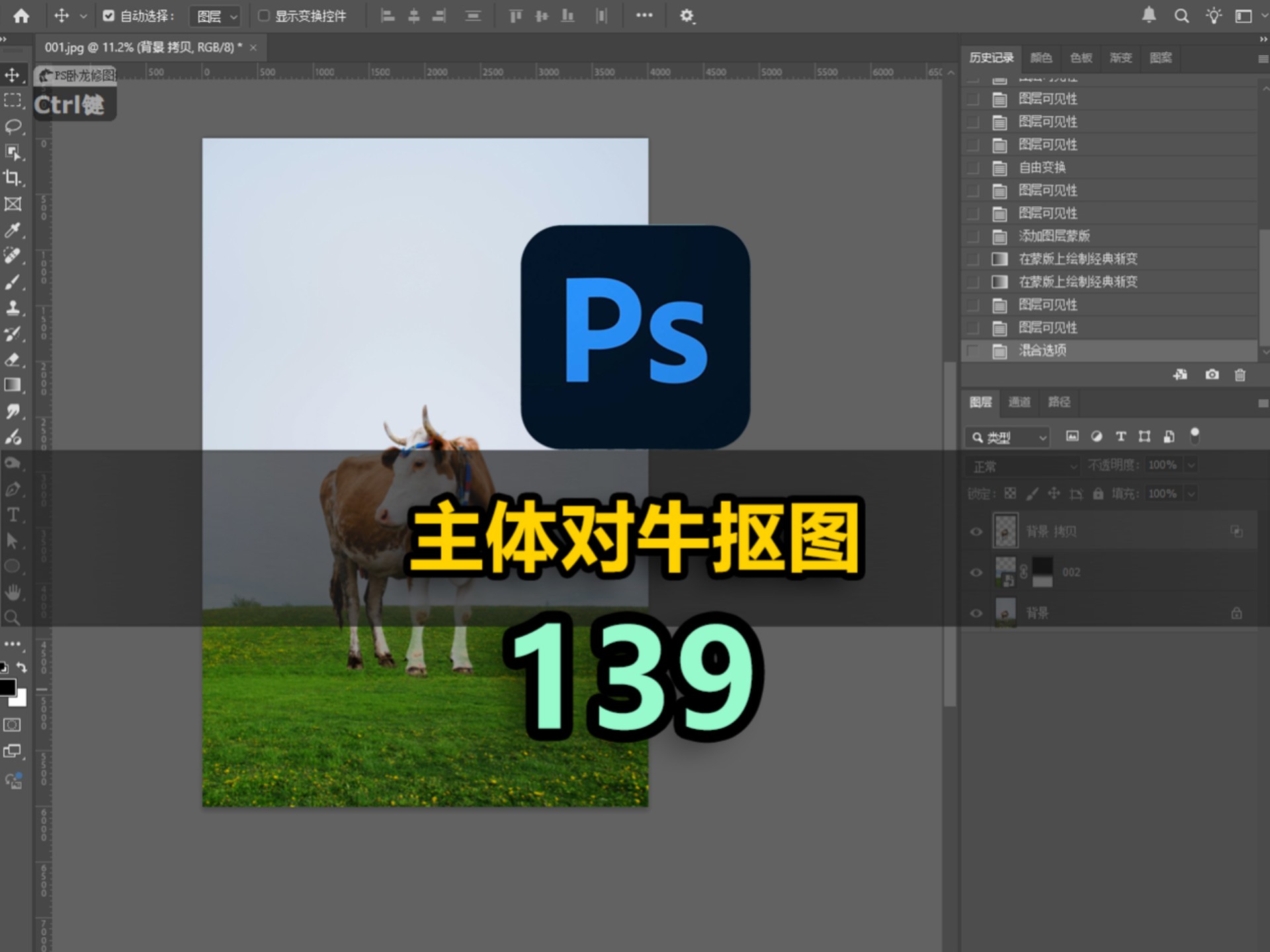Select the Zoom tool
1270x952 pixels.
13,618
